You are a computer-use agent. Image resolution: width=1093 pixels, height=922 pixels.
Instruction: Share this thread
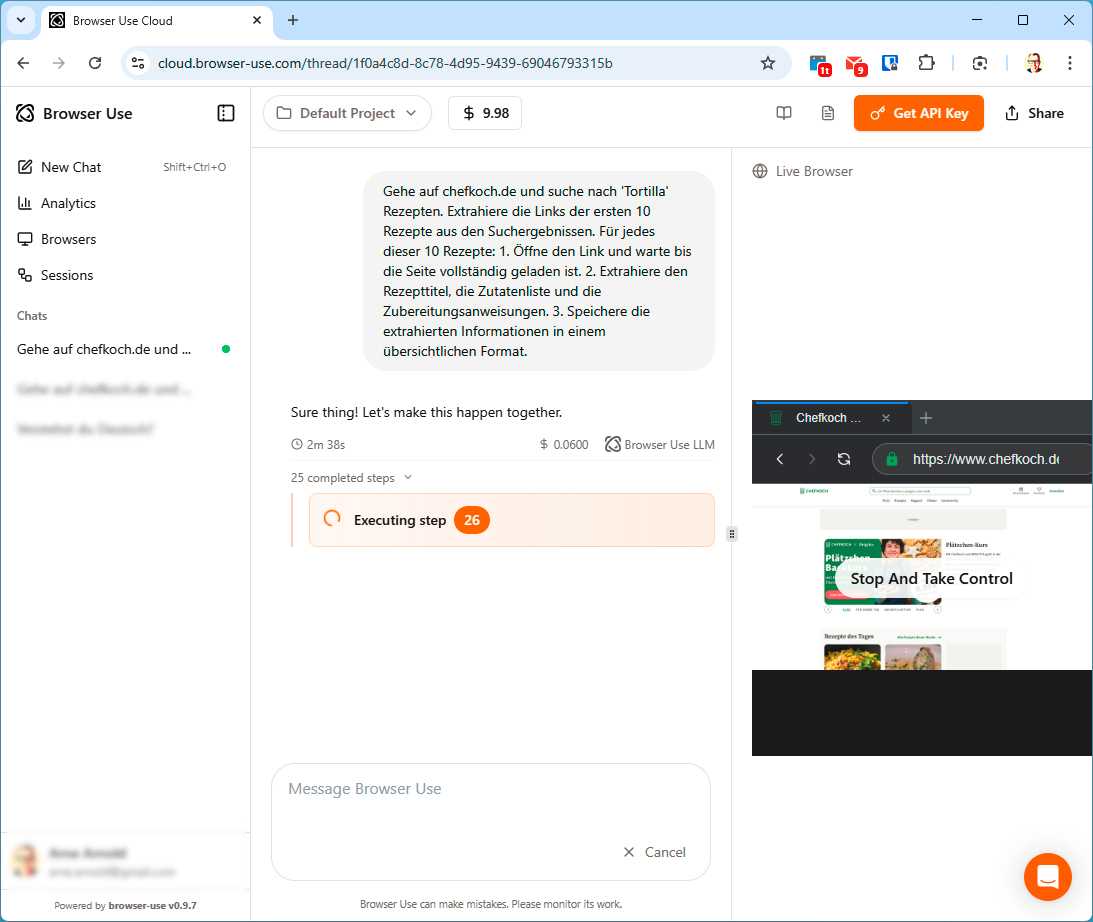[1034, 113]
